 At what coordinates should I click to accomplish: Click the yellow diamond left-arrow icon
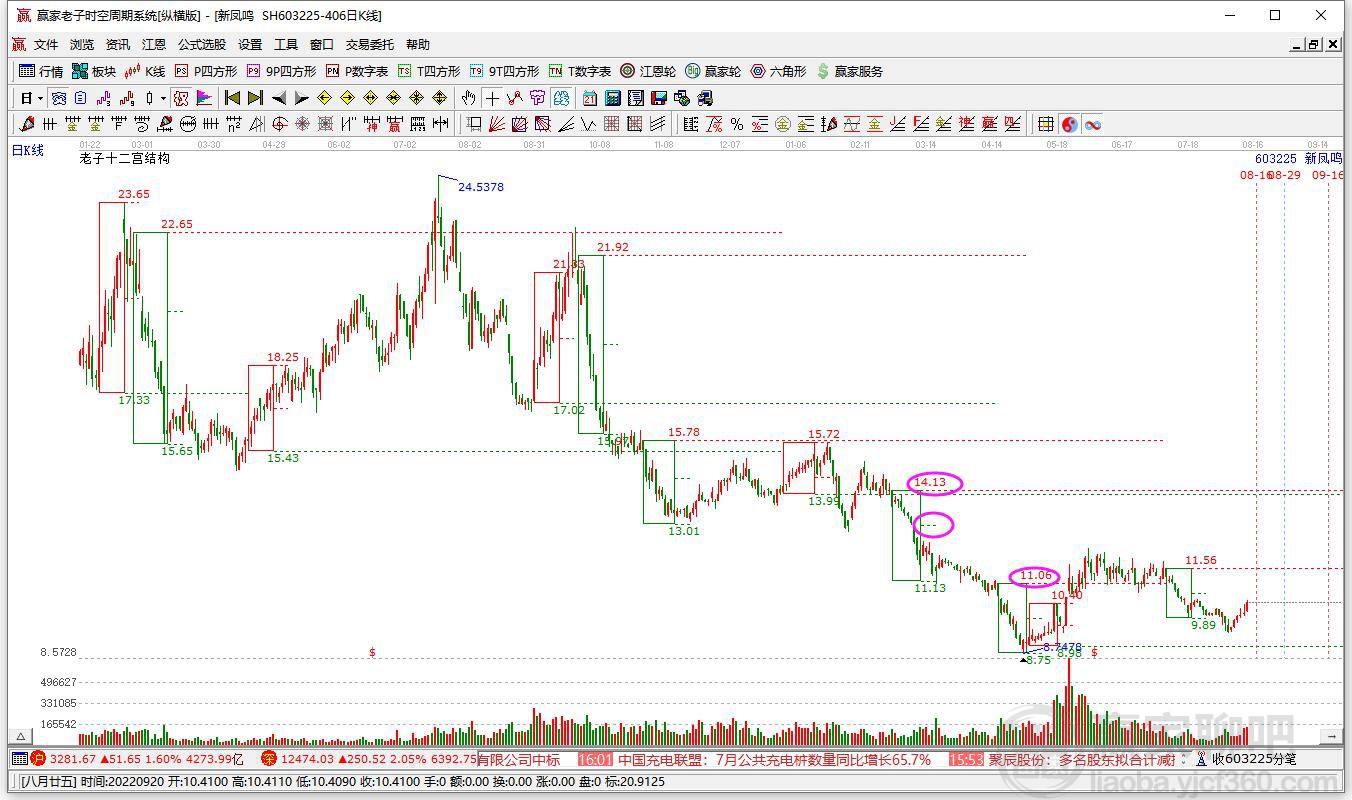click(x=324, y=98)
